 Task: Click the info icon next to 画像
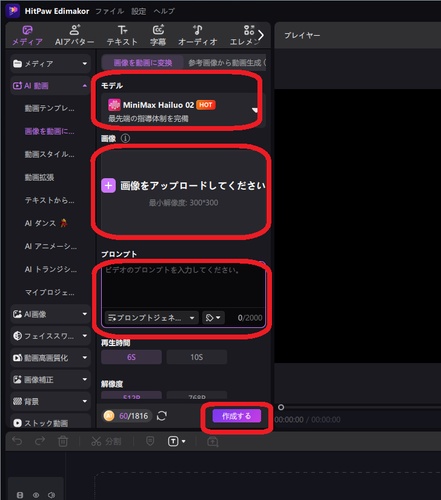point(125,138)
